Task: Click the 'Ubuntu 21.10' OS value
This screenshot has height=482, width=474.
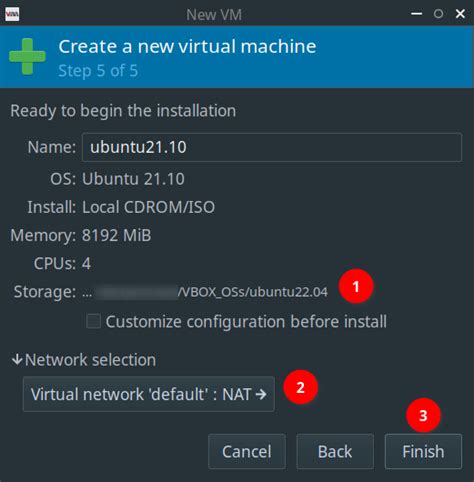Action: coord(133,179)
